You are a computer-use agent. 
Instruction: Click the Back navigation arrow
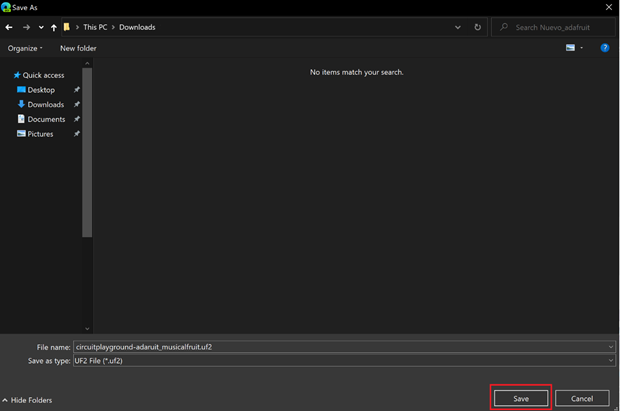click(x=9, y=27)
